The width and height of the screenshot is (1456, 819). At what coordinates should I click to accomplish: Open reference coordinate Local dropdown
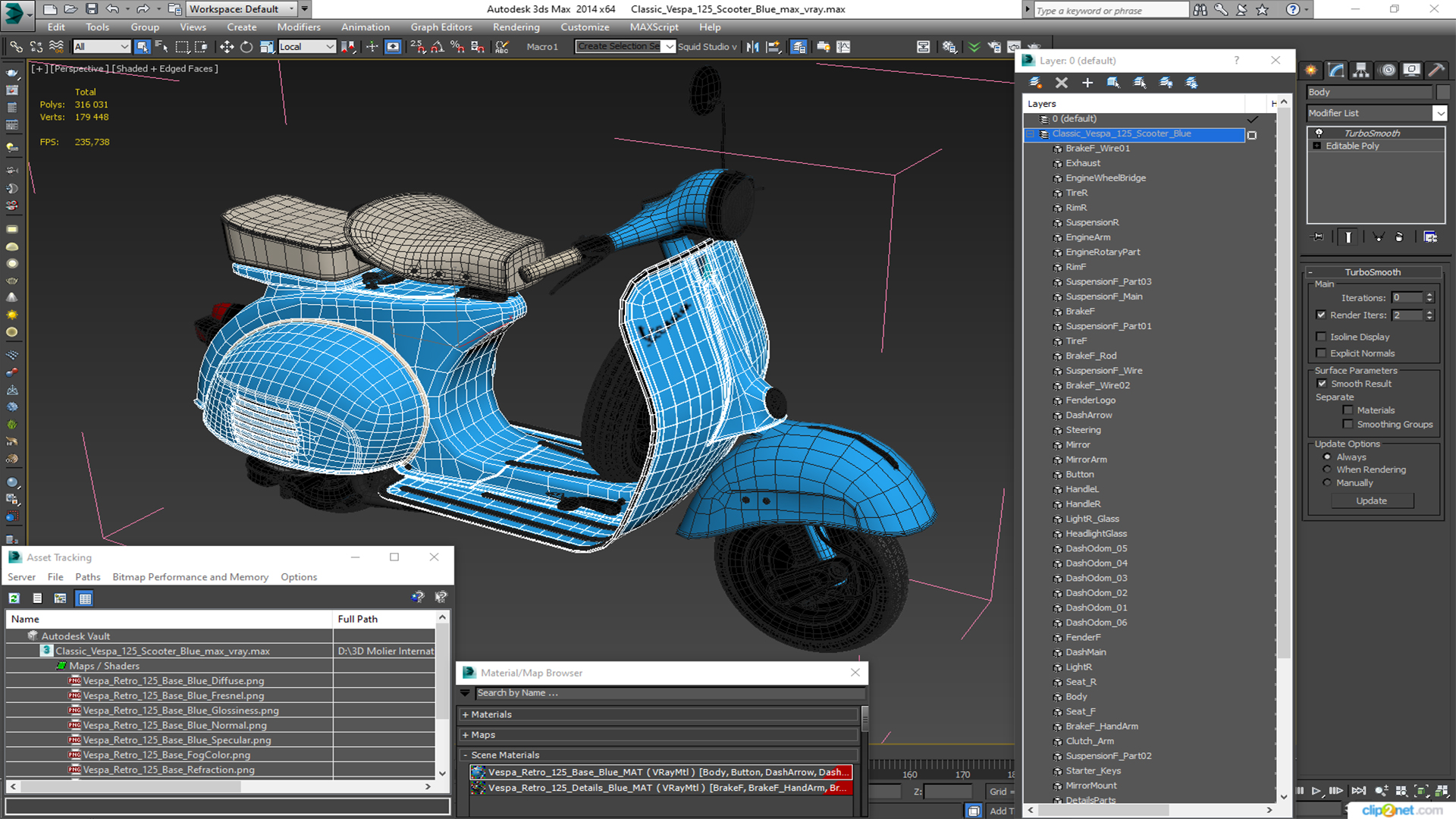click(x=306, y=47)
